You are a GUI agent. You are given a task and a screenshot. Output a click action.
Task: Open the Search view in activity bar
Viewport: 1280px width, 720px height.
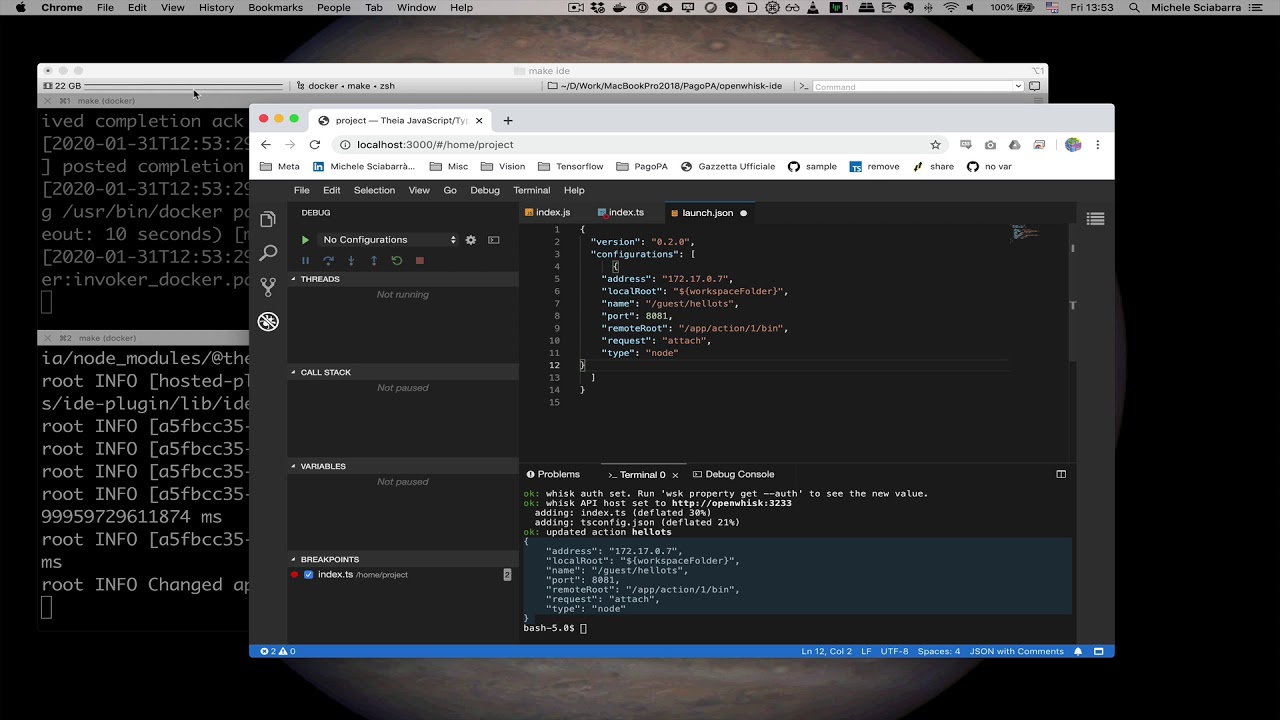point(268,253)
